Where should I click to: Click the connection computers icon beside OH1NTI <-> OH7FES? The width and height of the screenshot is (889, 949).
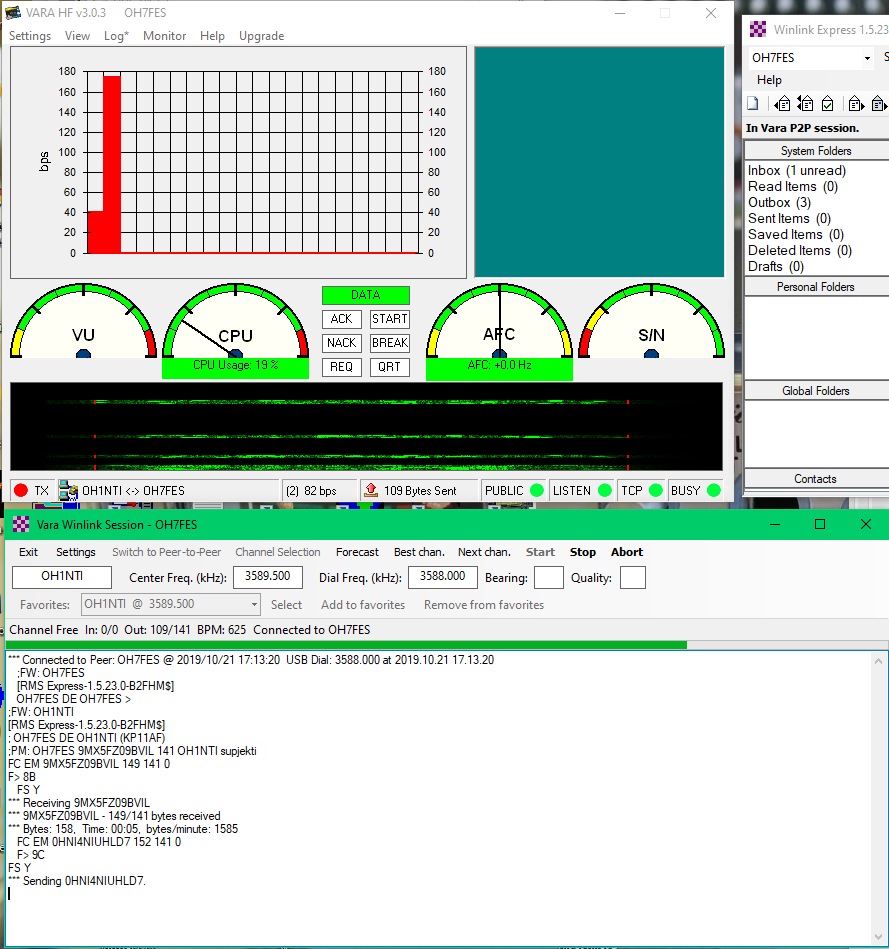[x=68, y=490]
